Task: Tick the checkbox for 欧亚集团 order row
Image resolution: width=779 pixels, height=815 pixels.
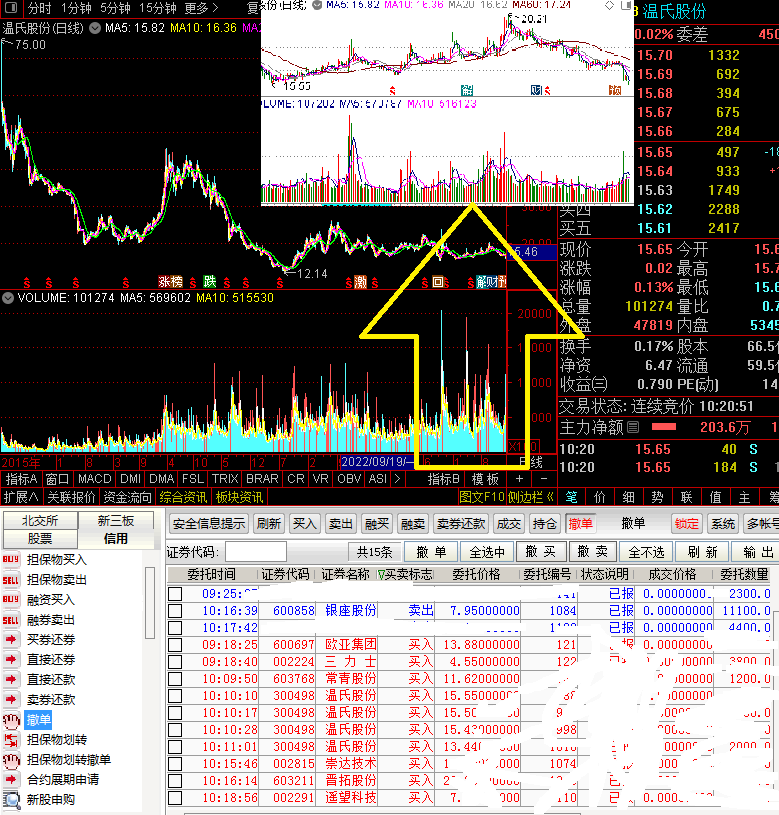Action: pyautogui.click(x=175, y=645)
